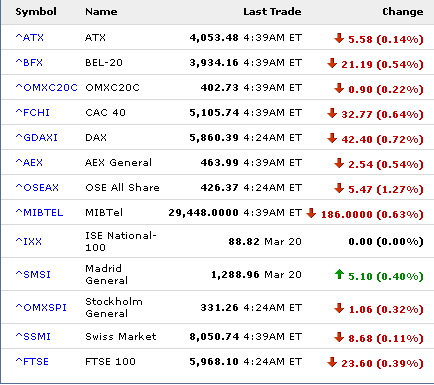Go to the ^GDAXI symbol page
Viewport: 434px width, 385px height.
(x=37, y=138)
